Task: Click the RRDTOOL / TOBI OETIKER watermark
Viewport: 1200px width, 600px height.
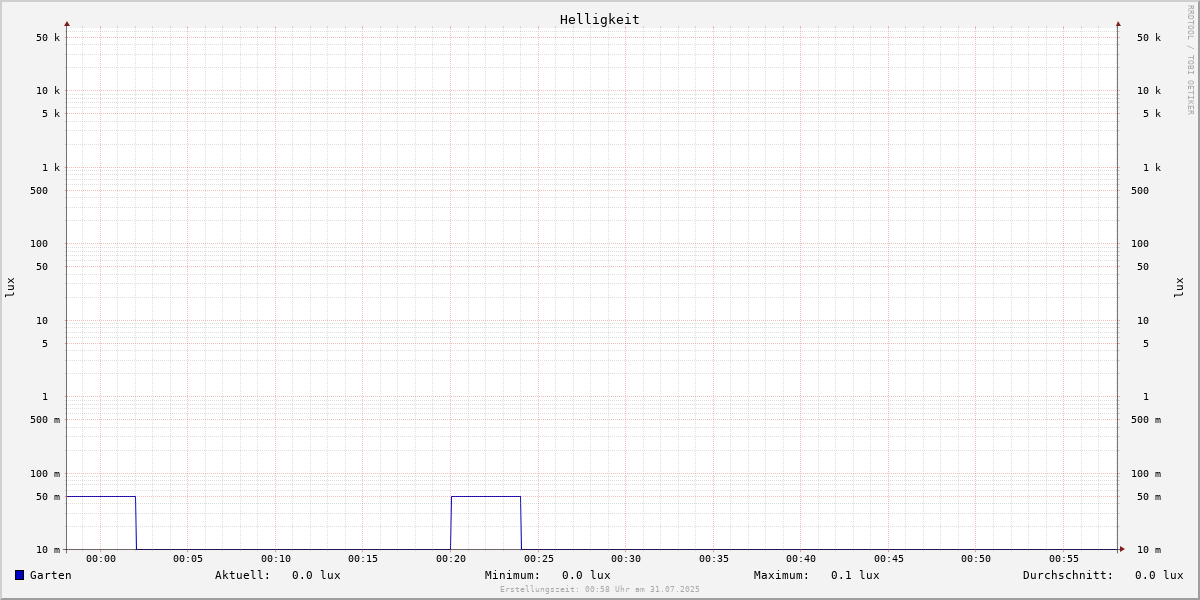Action: pos(1190,59)
